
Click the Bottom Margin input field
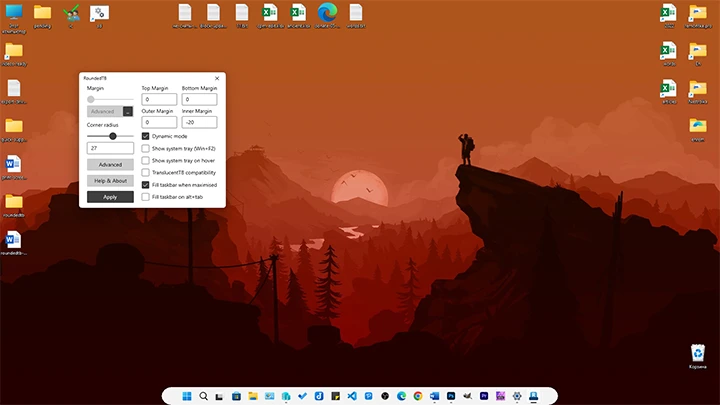pos(199,99)
